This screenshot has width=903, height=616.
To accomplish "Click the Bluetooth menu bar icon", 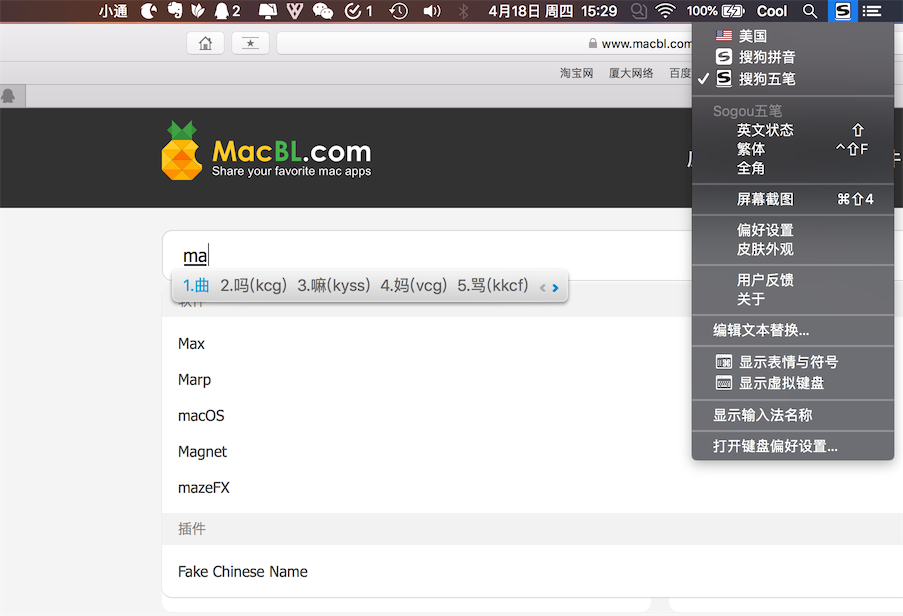I will pos(463,11).
